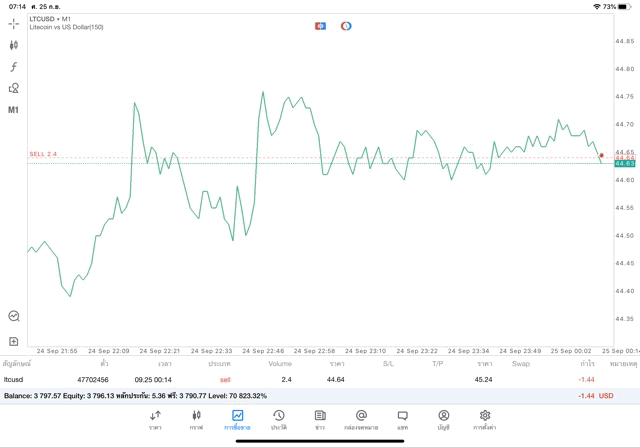Image resolution: width=640 pixels, height=447 pixels.
Task: Open the mailbox tab with @ icon
Action: tap(361, 419)
